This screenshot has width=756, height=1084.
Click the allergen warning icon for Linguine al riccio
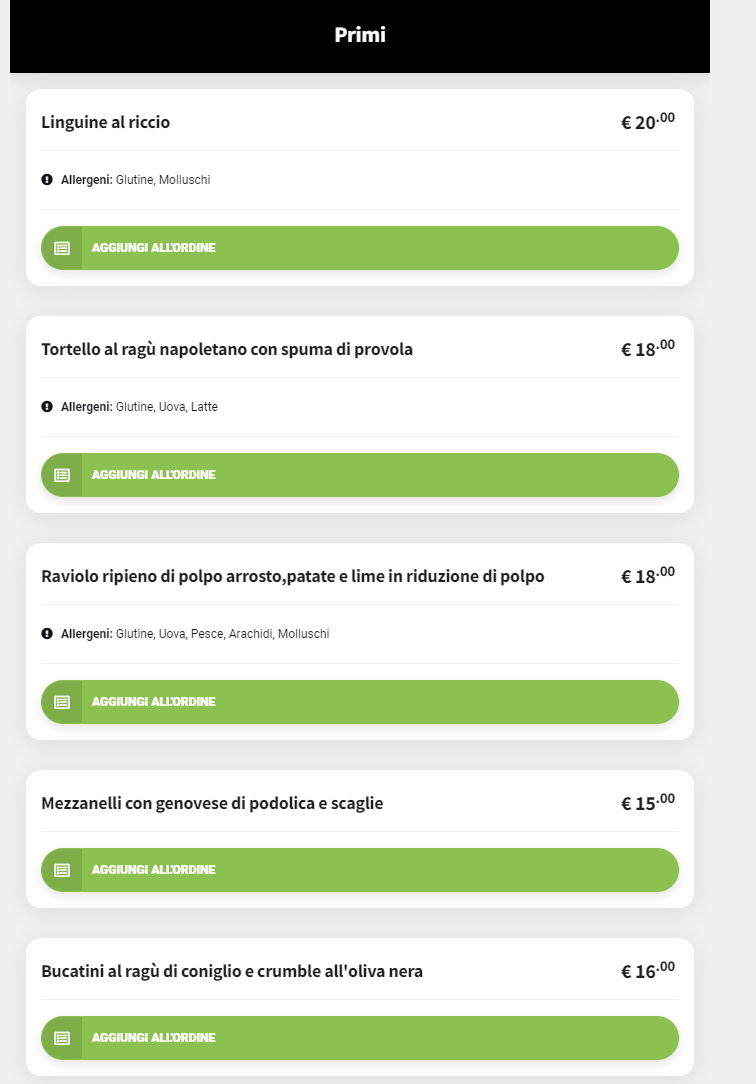tap(47, 180)
